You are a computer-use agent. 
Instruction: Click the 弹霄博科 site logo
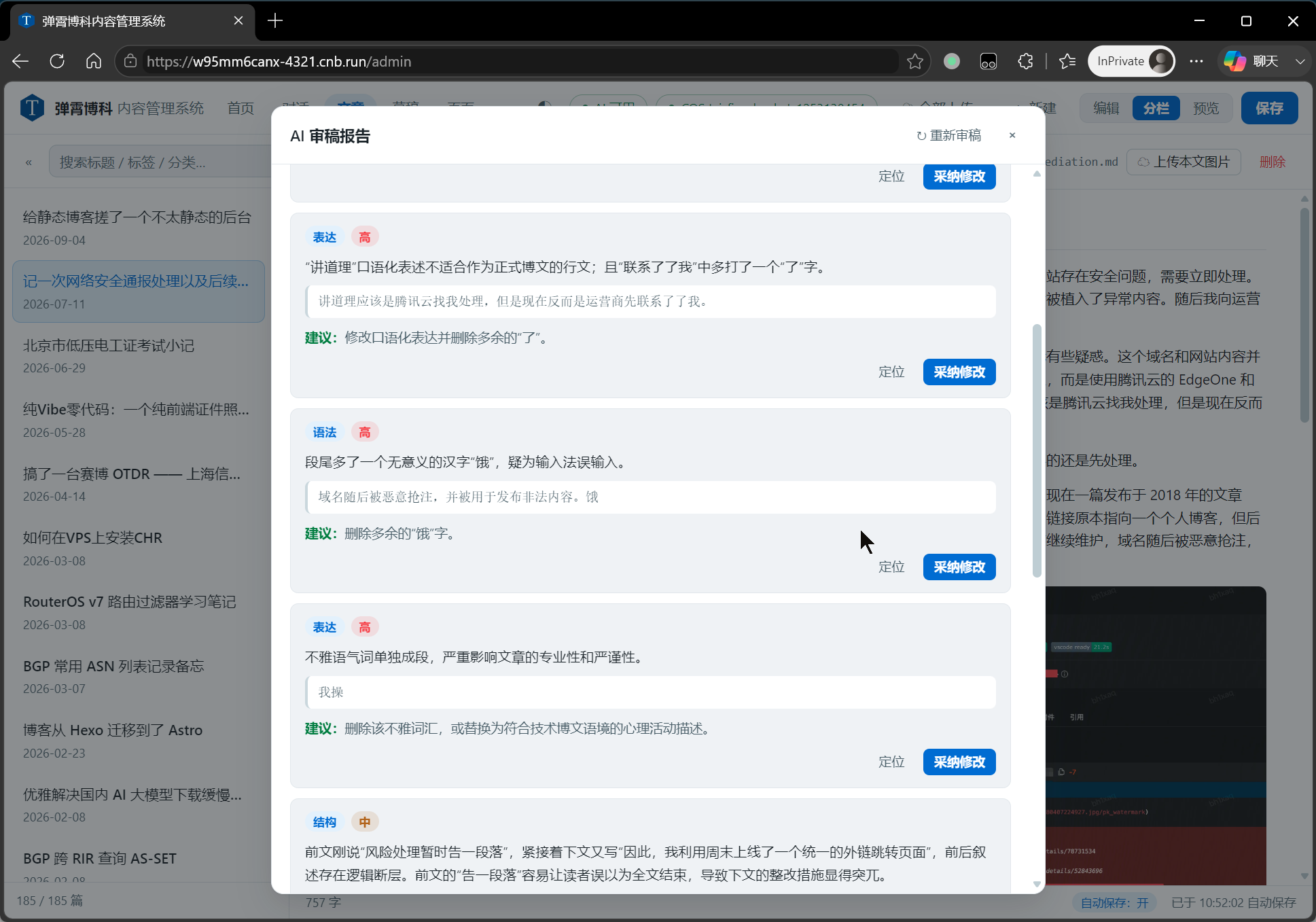(32, 108)
